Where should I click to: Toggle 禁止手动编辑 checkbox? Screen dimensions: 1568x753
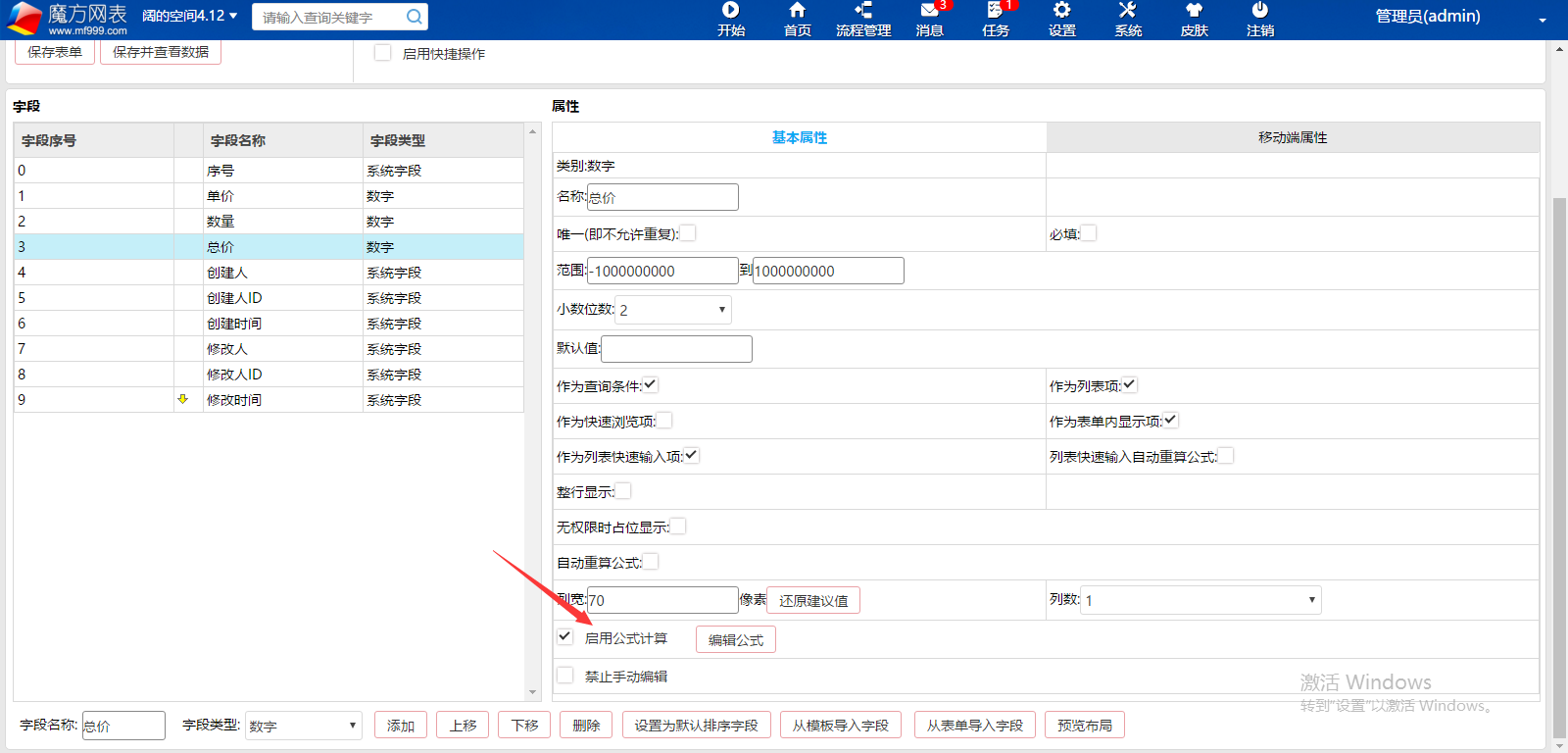(564, 675)
